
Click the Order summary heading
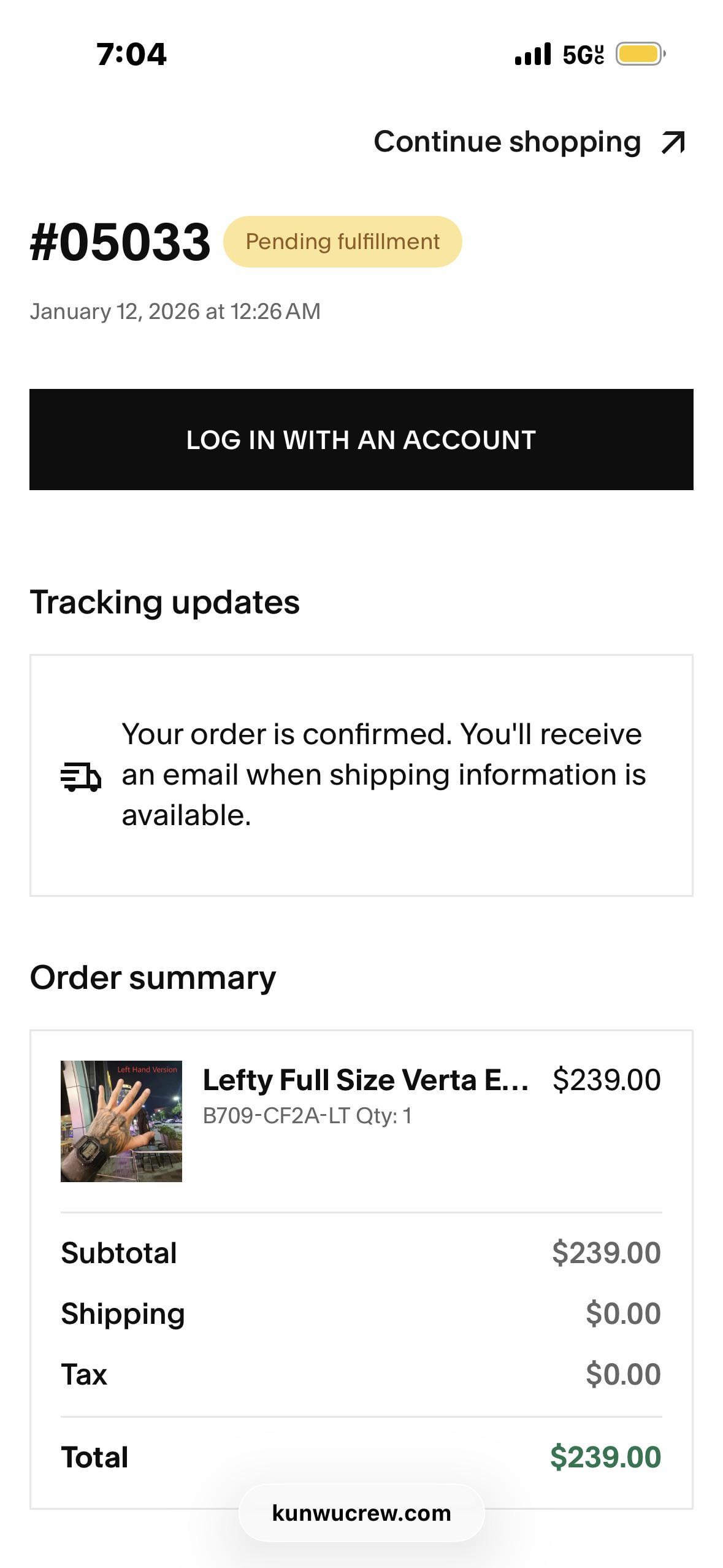(x=153, y=977)
